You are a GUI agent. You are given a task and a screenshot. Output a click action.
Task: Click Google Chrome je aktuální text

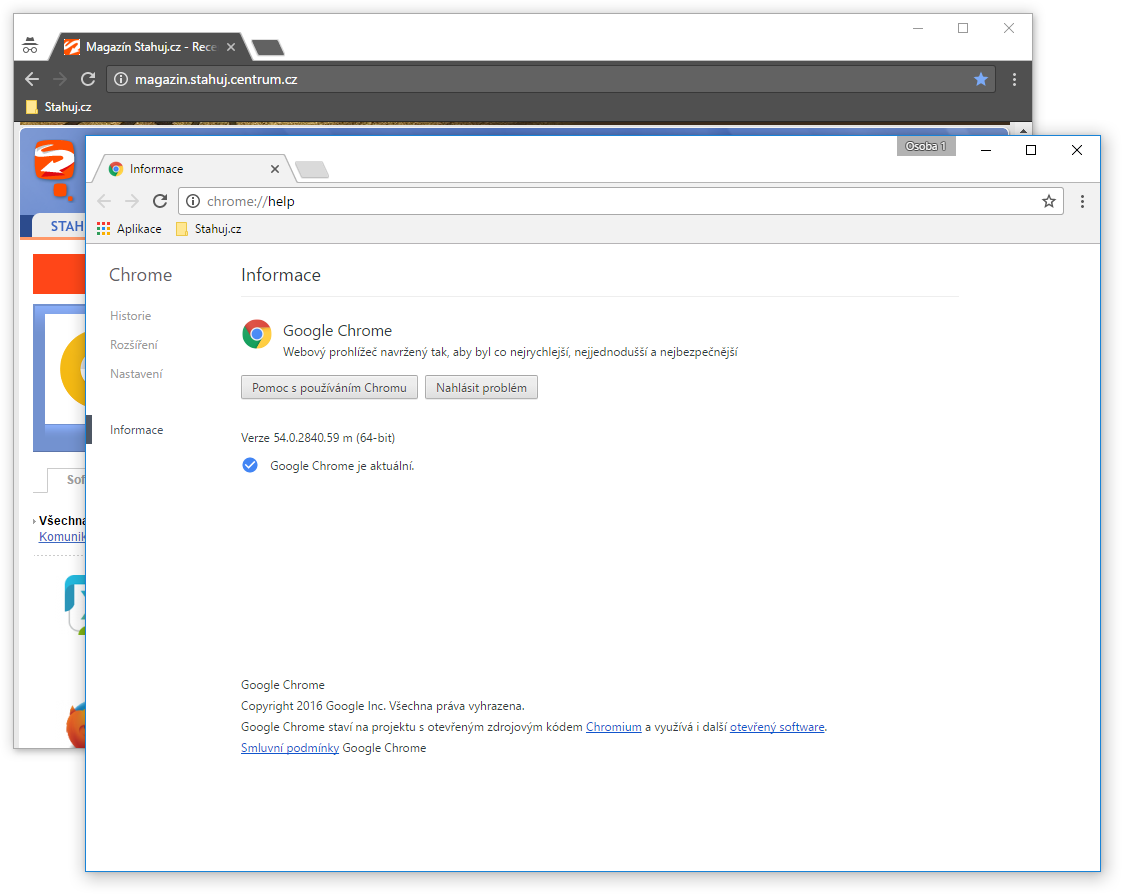pyautogui.click(x=342, y=466)
